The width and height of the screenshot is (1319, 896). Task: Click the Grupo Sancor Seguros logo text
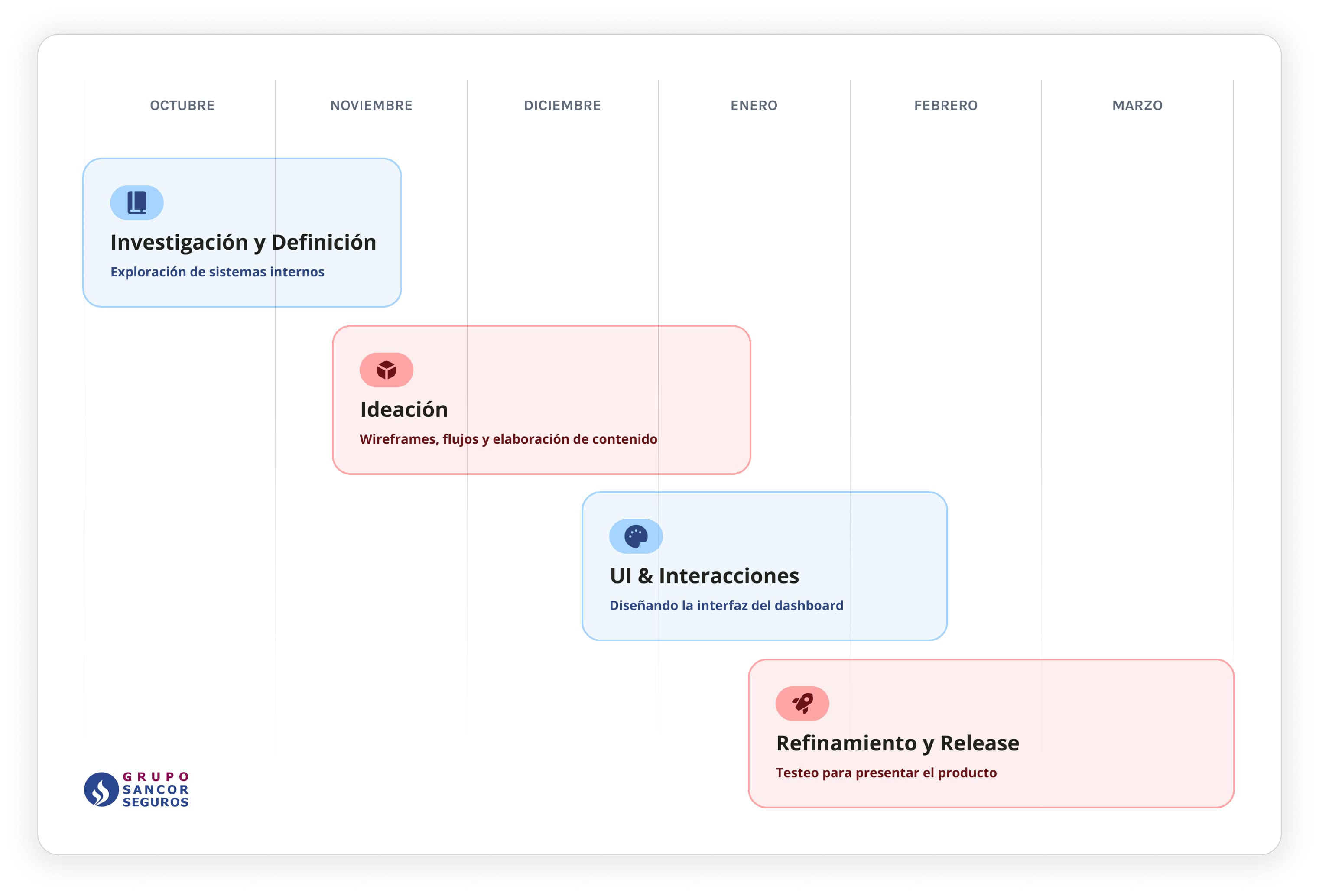click(156, 789)
